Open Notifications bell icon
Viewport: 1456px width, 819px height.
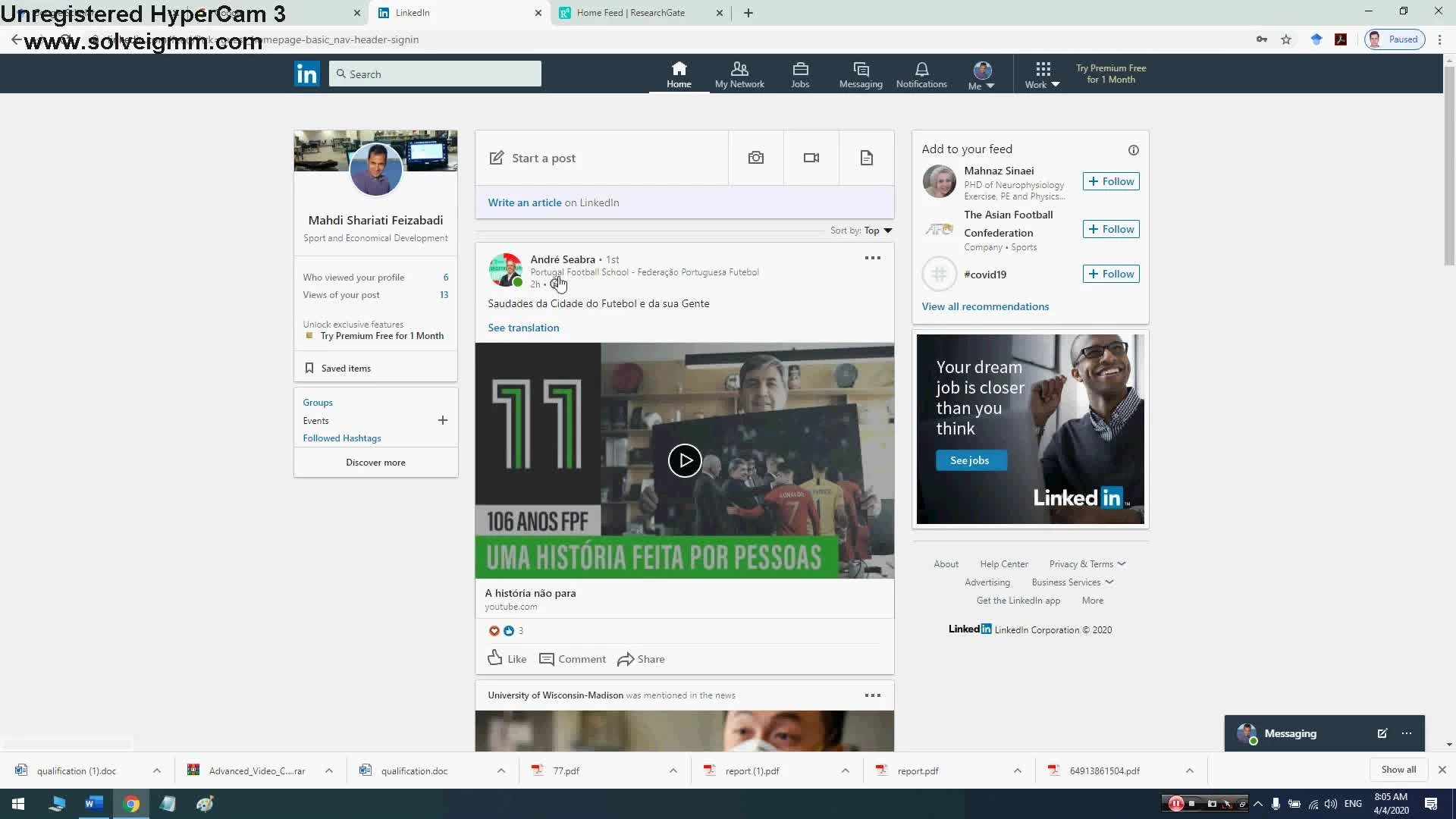(x=921, y=74)
